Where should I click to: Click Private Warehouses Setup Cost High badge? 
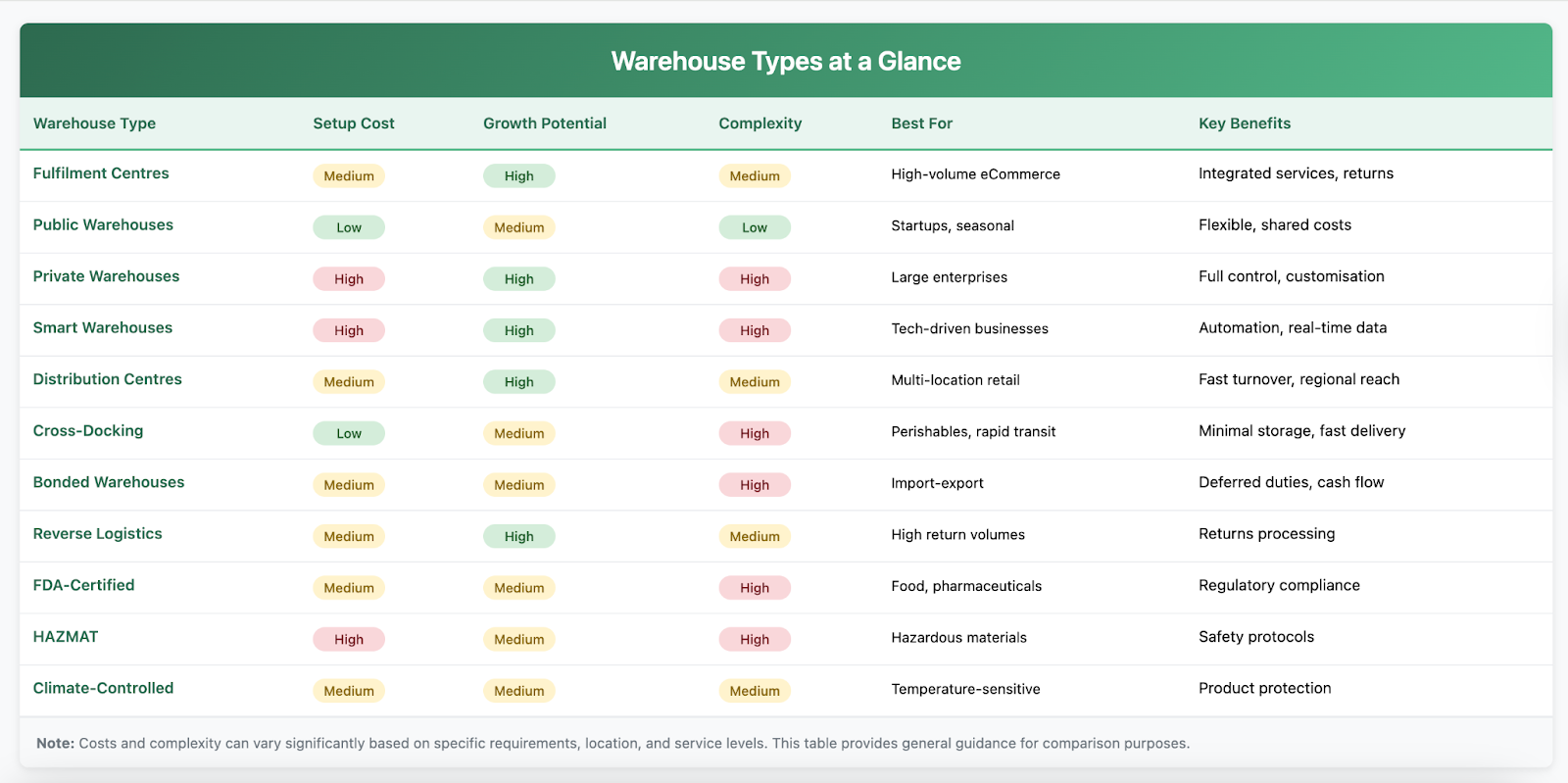[x=349, y=279]
